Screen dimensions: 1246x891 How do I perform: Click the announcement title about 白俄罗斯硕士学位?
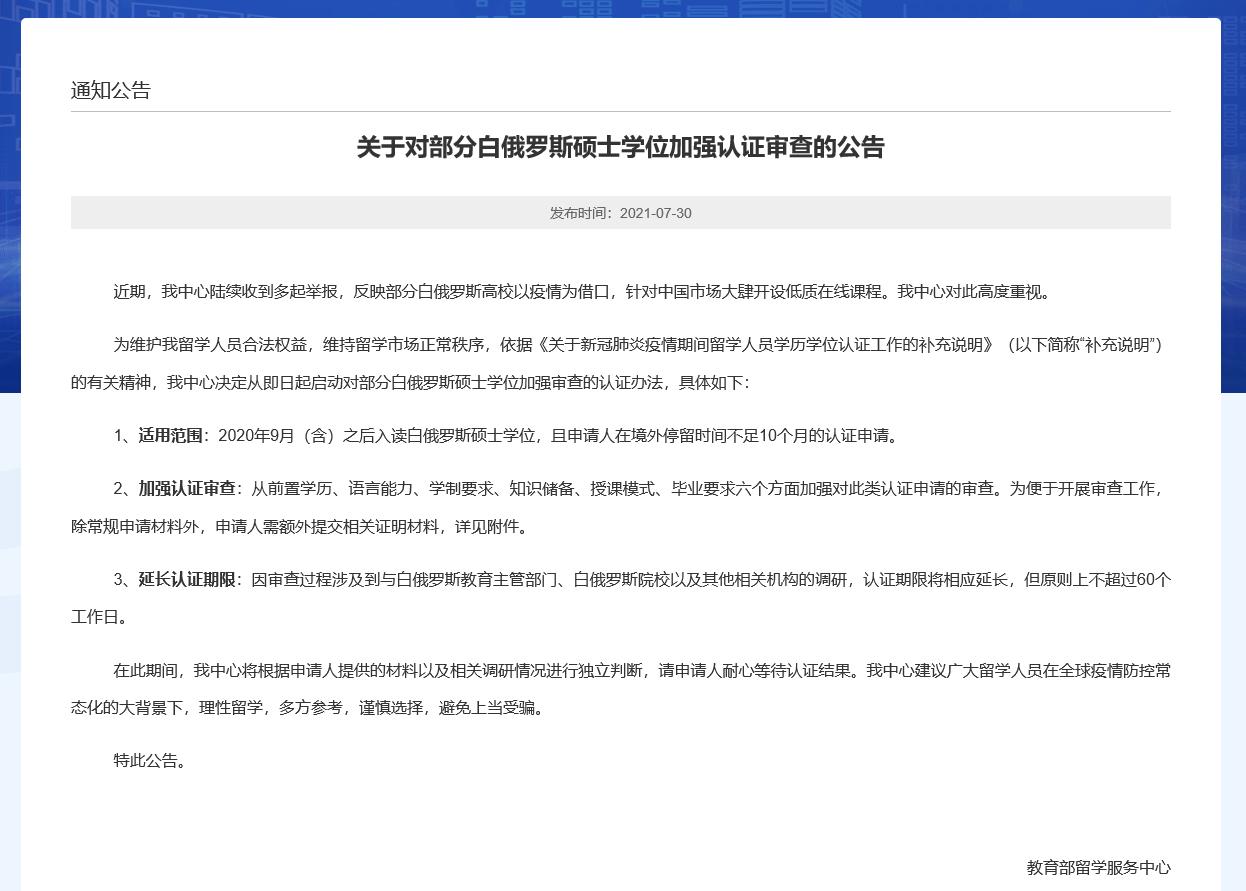(620, 148)
